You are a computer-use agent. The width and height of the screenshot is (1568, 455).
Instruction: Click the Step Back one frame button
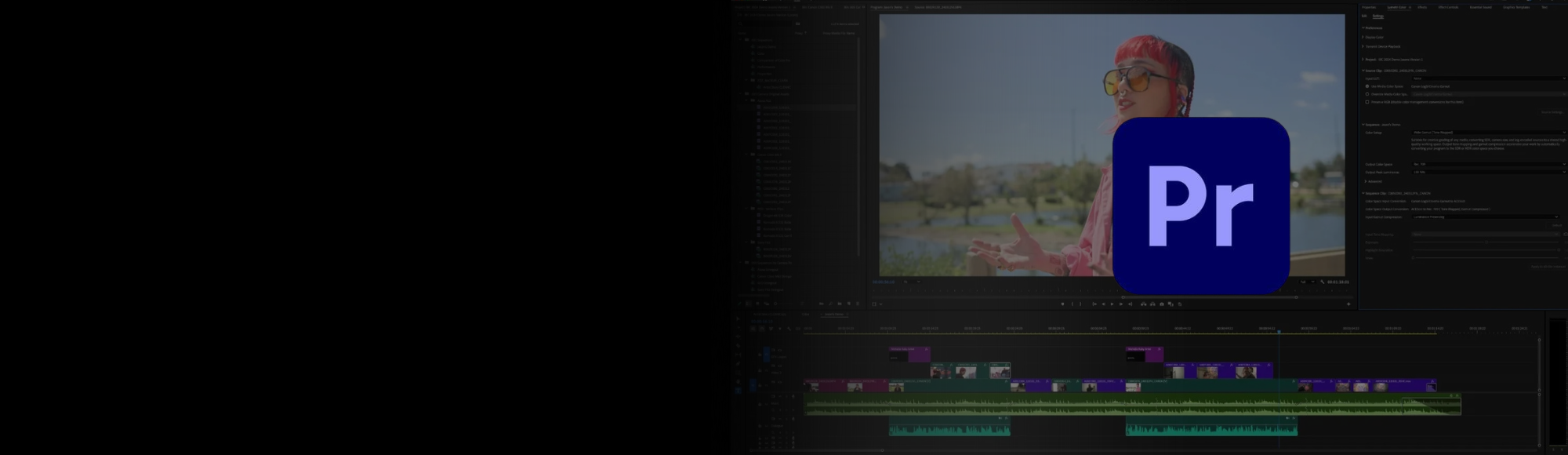(x=1103, y=304)
